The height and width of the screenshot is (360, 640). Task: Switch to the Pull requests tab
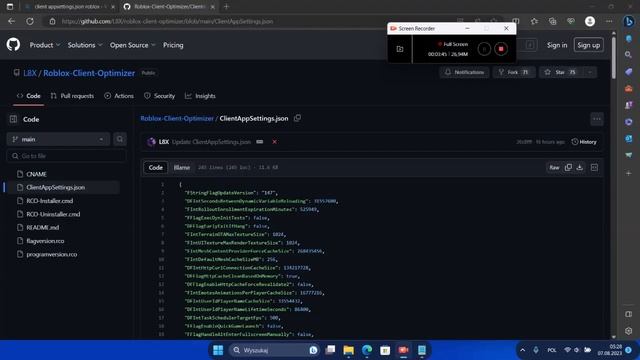[x=72, y=96]
